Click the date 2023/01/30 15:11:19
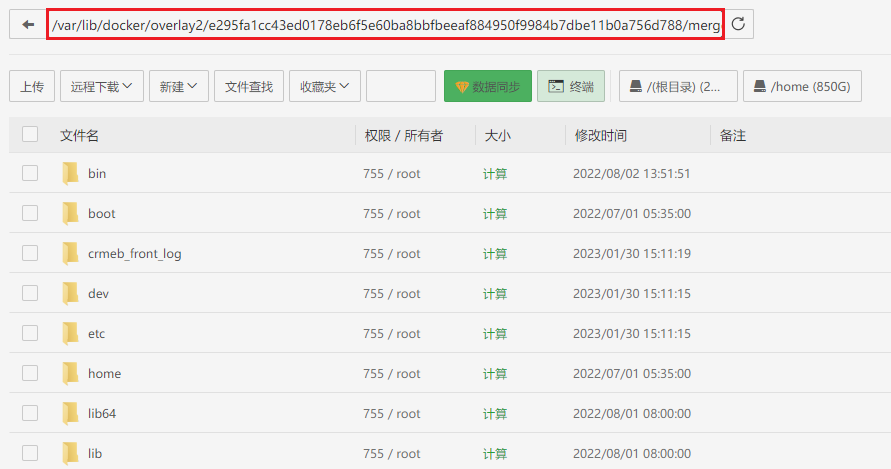This screenshot has height=469, width=891. [x=632, y=254]
